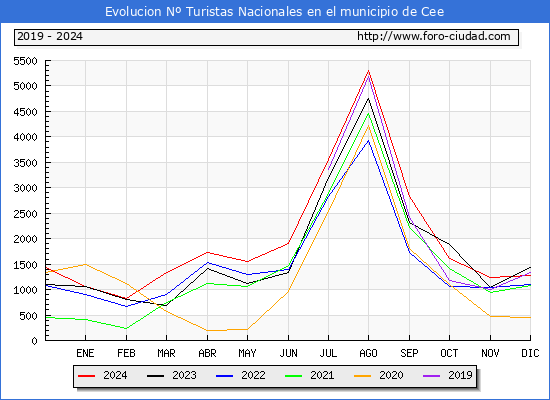Click the orange 2020 legend color line
This screenshot has height=400, width=550.
pyautogui.click(x=363, y=376)
